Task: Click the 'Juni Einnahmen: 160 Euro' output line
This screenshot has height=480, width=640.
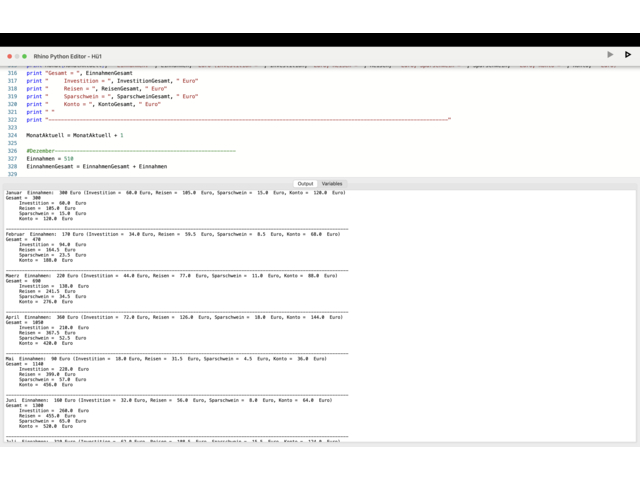Action: pyautogui.click(x=169, y=400)
